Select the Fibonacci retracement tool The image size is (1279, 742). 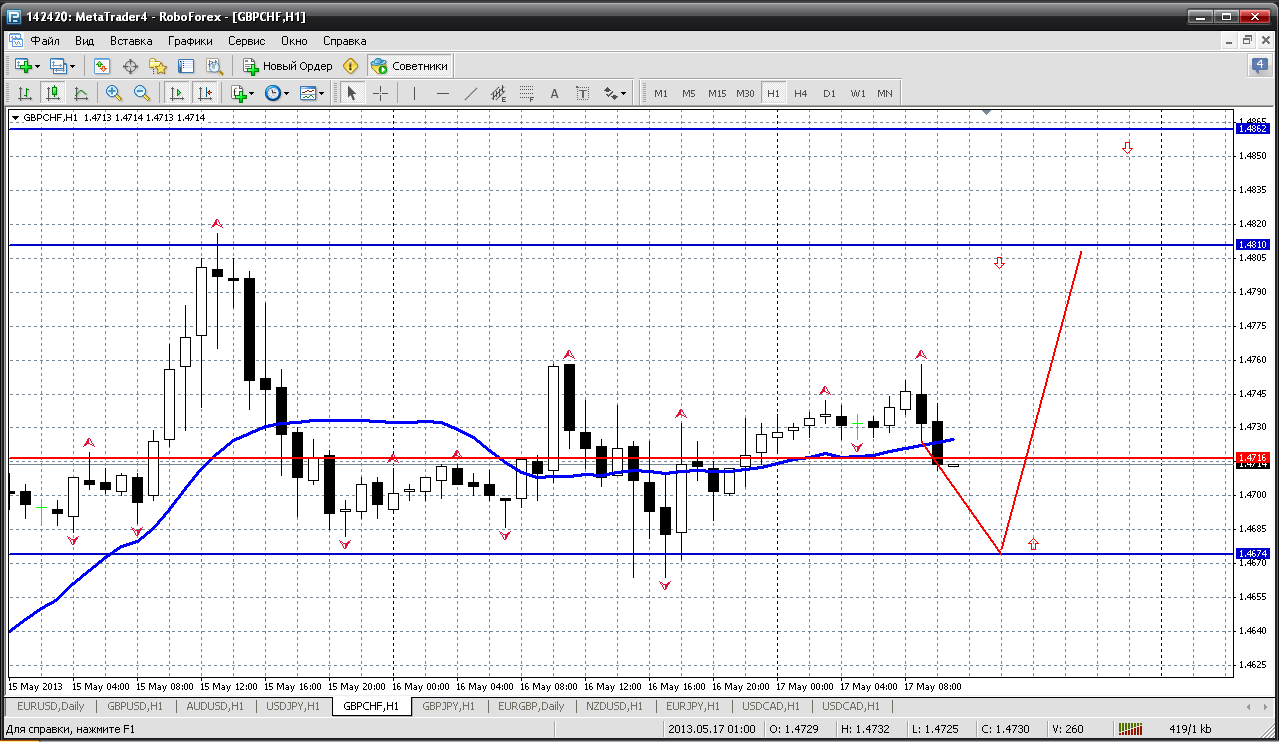pyautogui.click(x=527, y=93)
